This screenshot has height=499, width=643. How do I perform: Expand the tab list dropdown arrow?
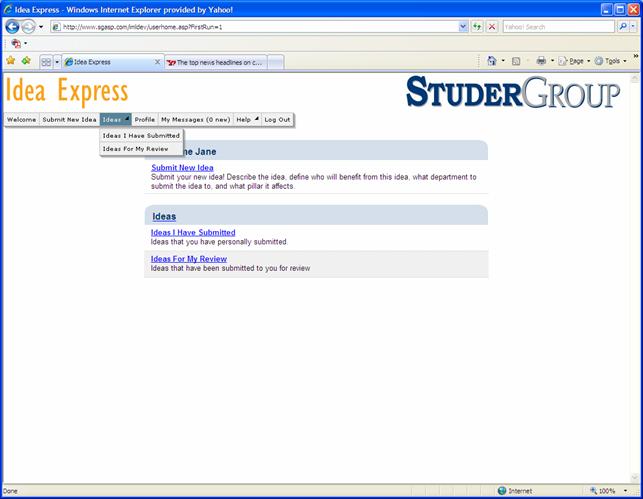coord(57,62)
